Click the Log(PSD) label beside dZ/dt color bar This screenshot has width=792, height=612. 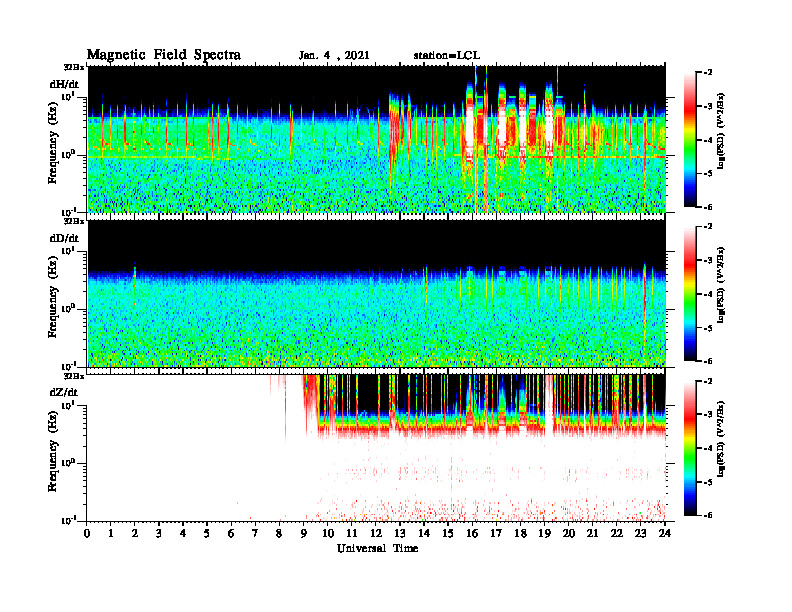[721, 439]
